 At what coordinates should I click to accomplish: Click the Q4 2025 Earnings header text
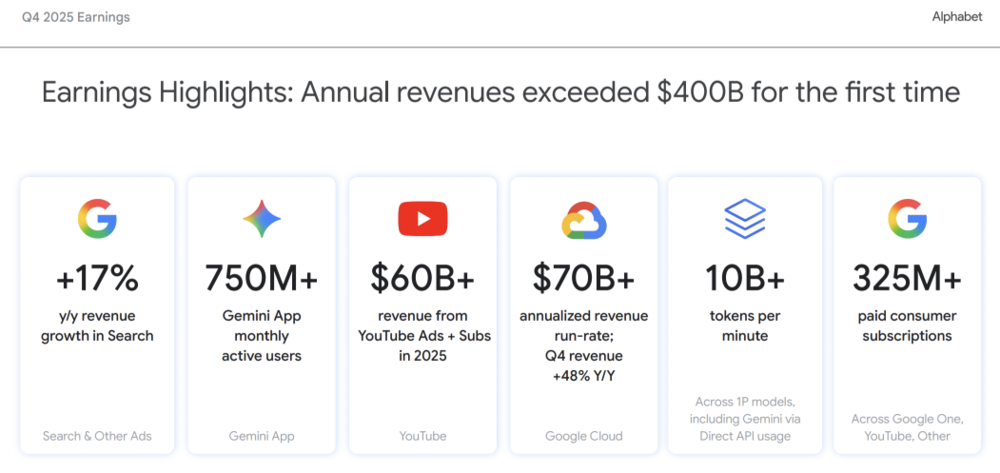tap(76, 17)
